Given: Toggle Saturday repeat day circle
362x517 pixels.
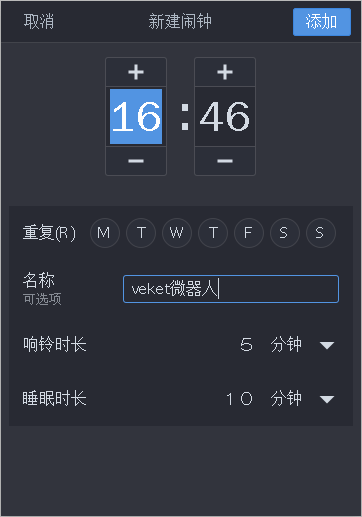Looking at the screenshot, I should tap(285, 233).
